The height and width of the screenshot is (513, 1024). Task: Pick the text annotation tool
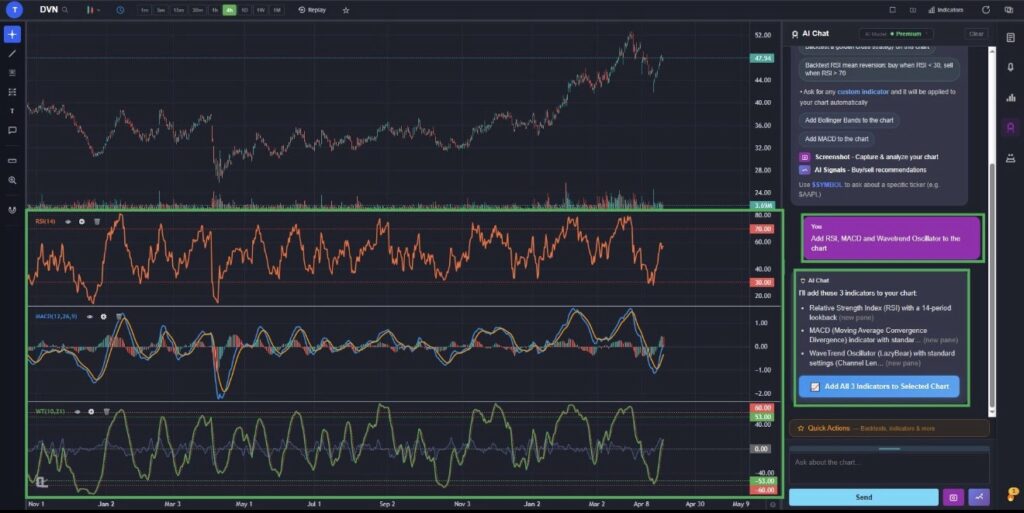12,111
